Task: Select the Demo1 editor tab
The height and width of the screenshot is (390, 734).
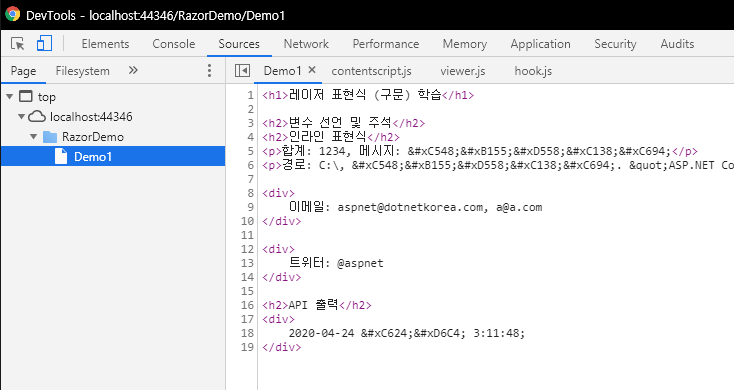Action: (x=282, y=71)
